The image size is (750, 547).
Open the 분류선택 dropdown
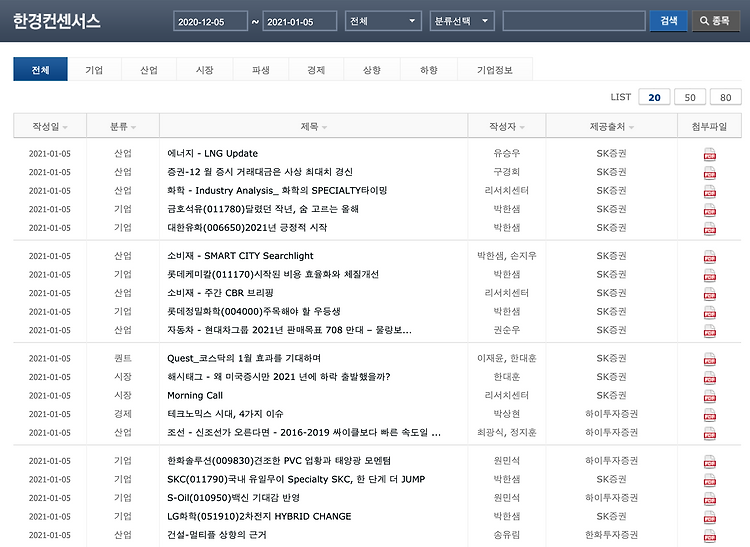pyautogui.click(x=462, y=21)
